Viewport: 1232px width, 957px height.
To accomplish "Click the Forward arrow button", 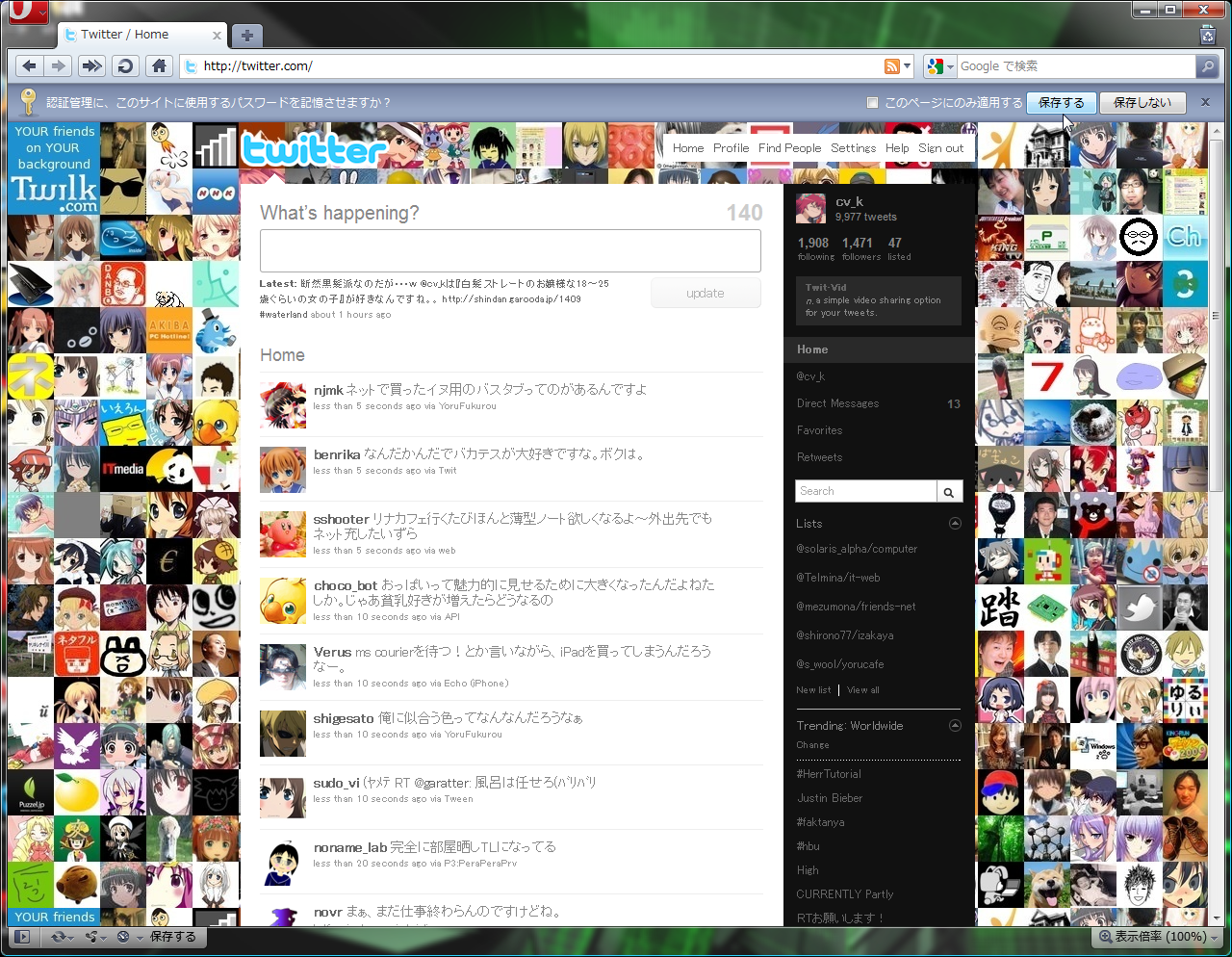I will [59, 65].
